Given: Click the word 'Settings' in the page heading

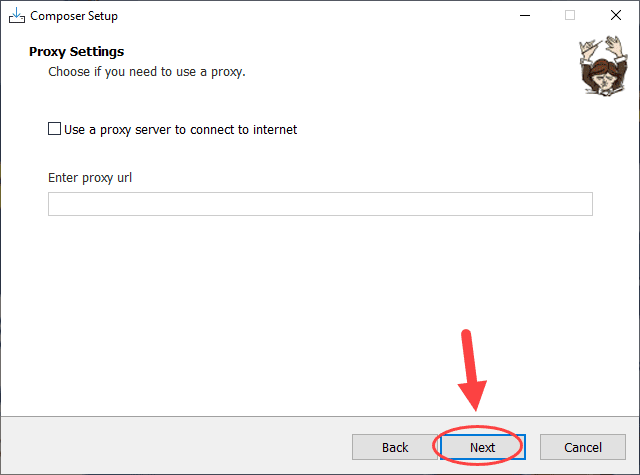Looking at the screenshot, I should point(97,52).
